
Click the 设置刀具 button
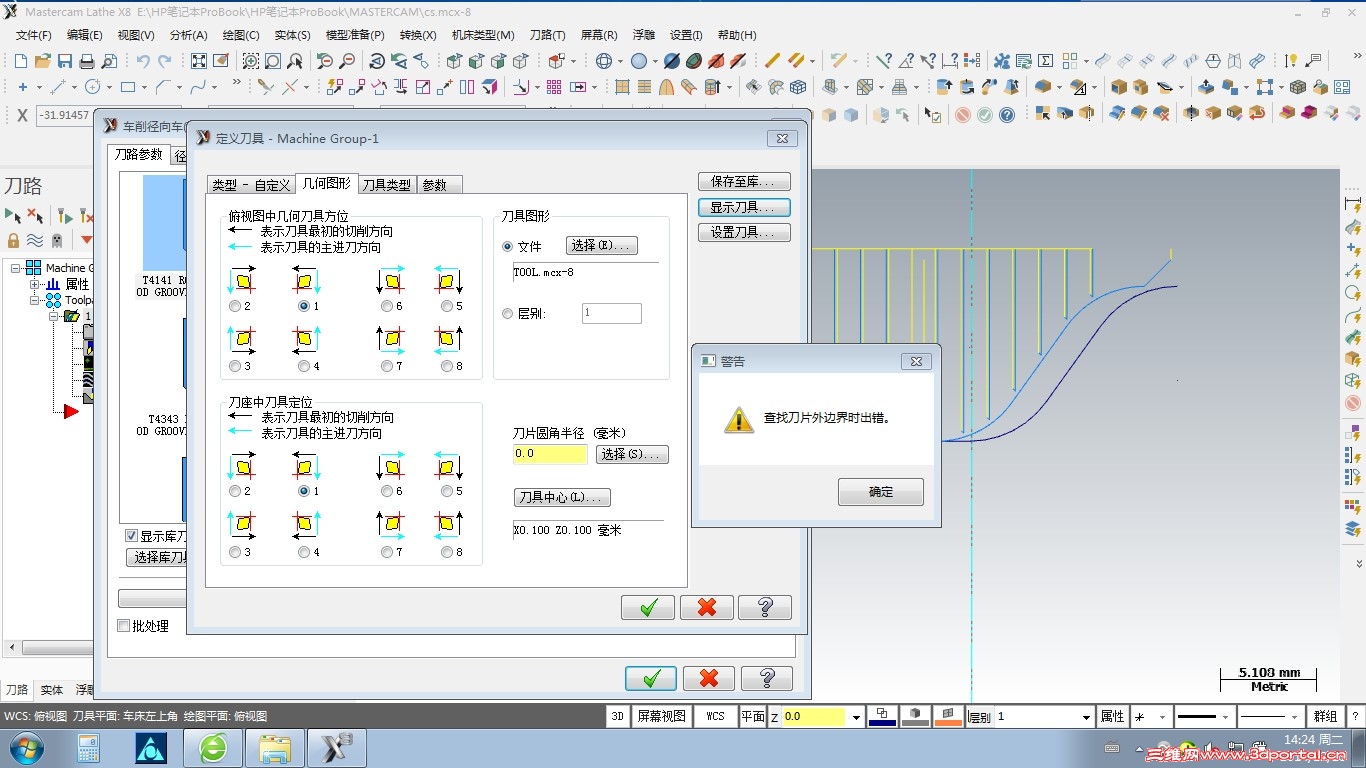click(744, 232)
